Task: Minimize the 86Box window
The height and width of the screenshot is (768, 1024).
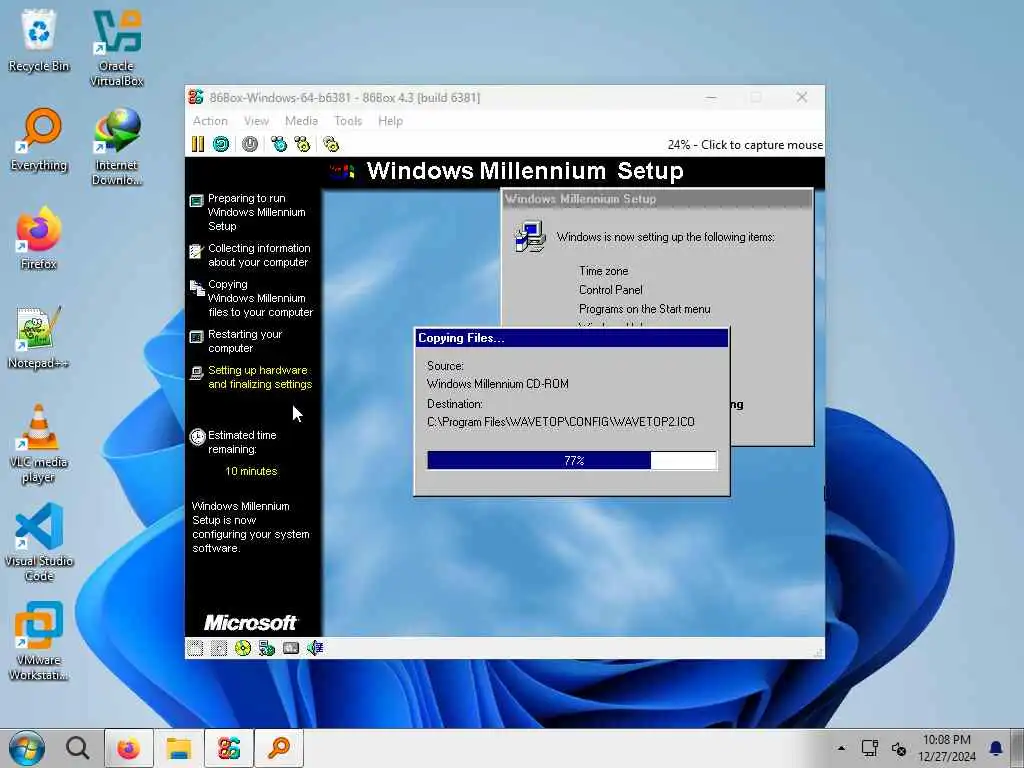Action: (711, 97)
